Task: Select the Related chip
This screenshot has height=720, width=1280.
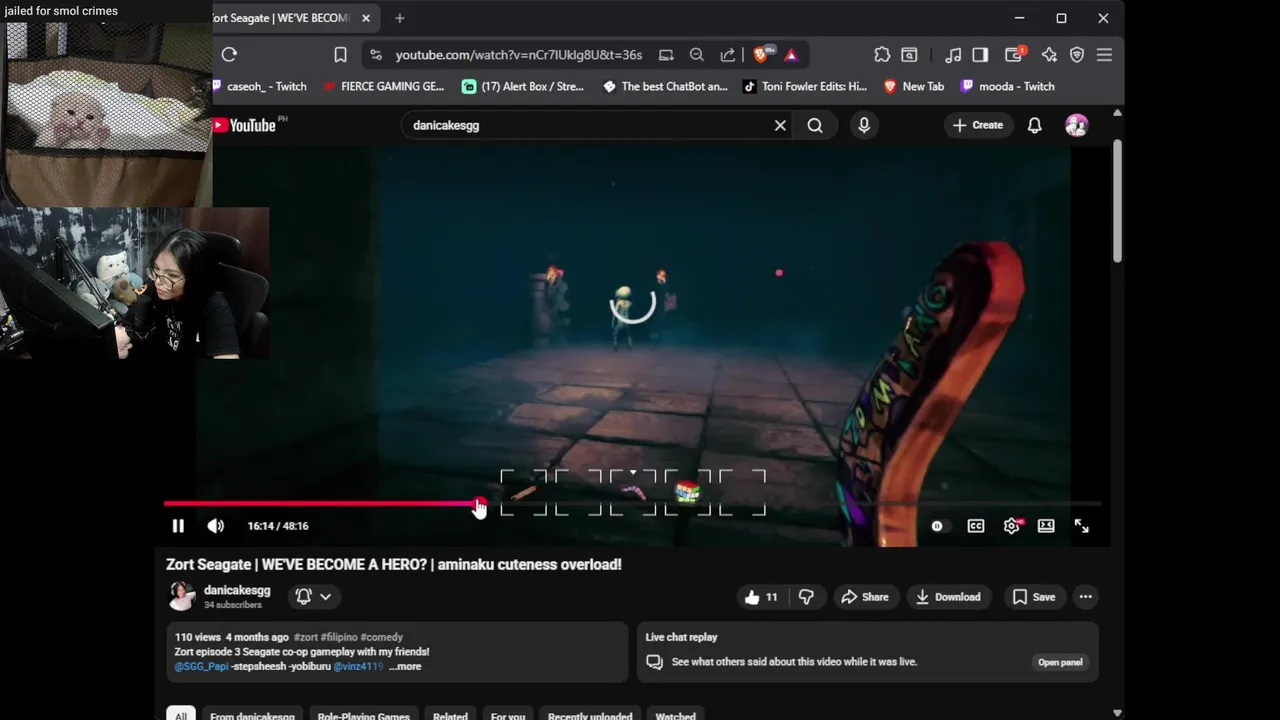Action: (x=450, y=716)
